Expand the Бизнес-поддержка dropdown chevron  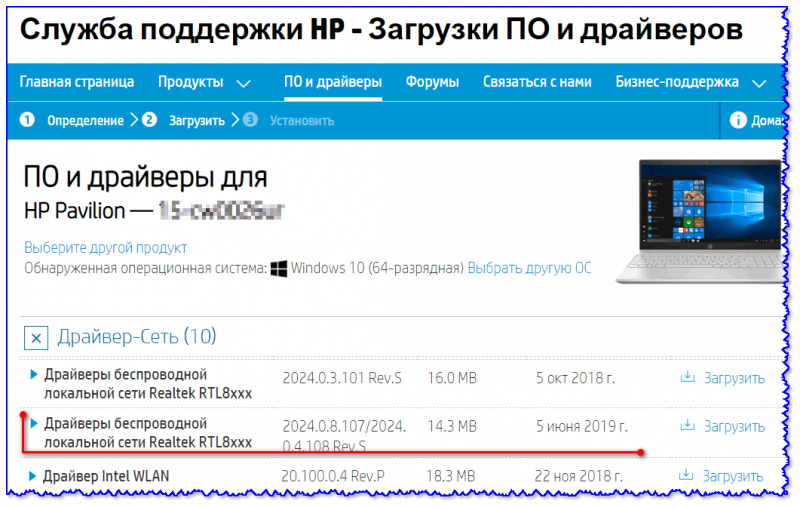[759, 84]
